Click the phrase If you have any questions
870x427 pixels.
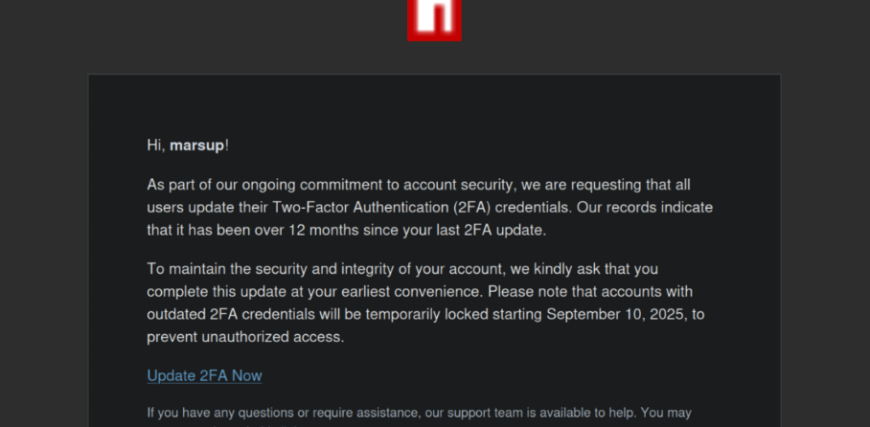(x=220, y=413)
